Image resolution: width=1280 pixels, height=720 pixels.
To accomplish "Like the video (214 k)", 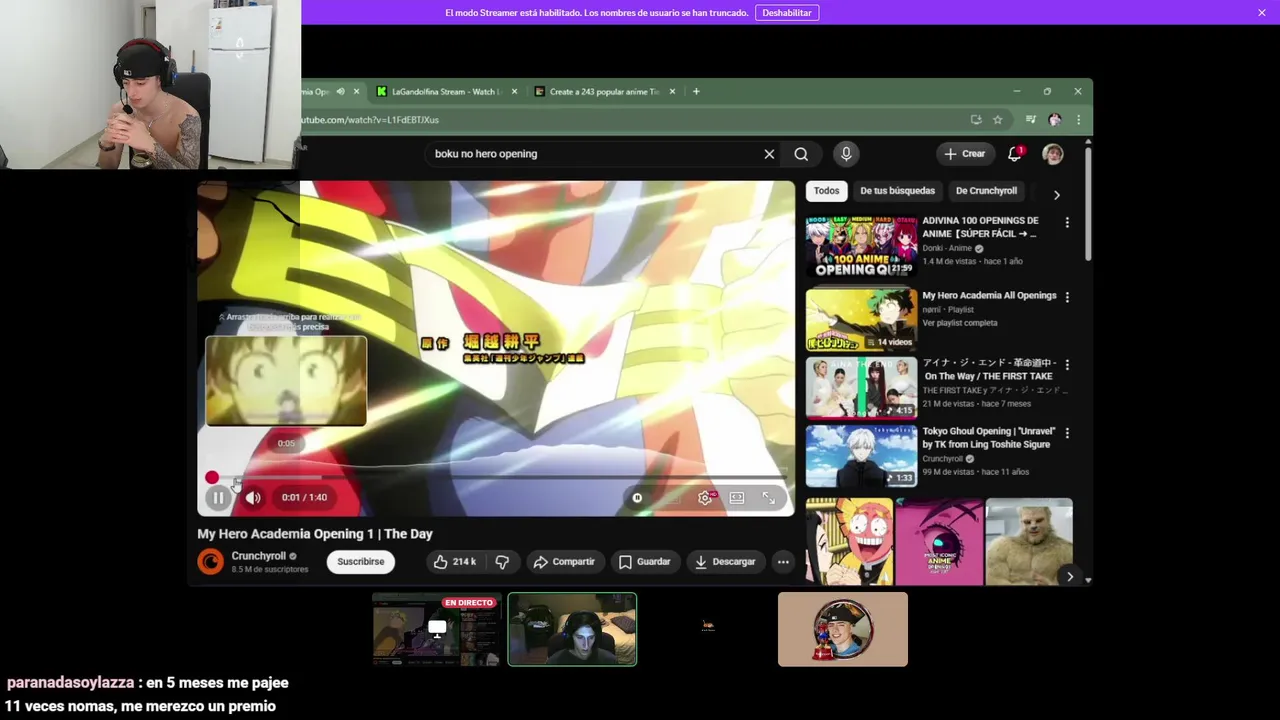I will (455, 562).
